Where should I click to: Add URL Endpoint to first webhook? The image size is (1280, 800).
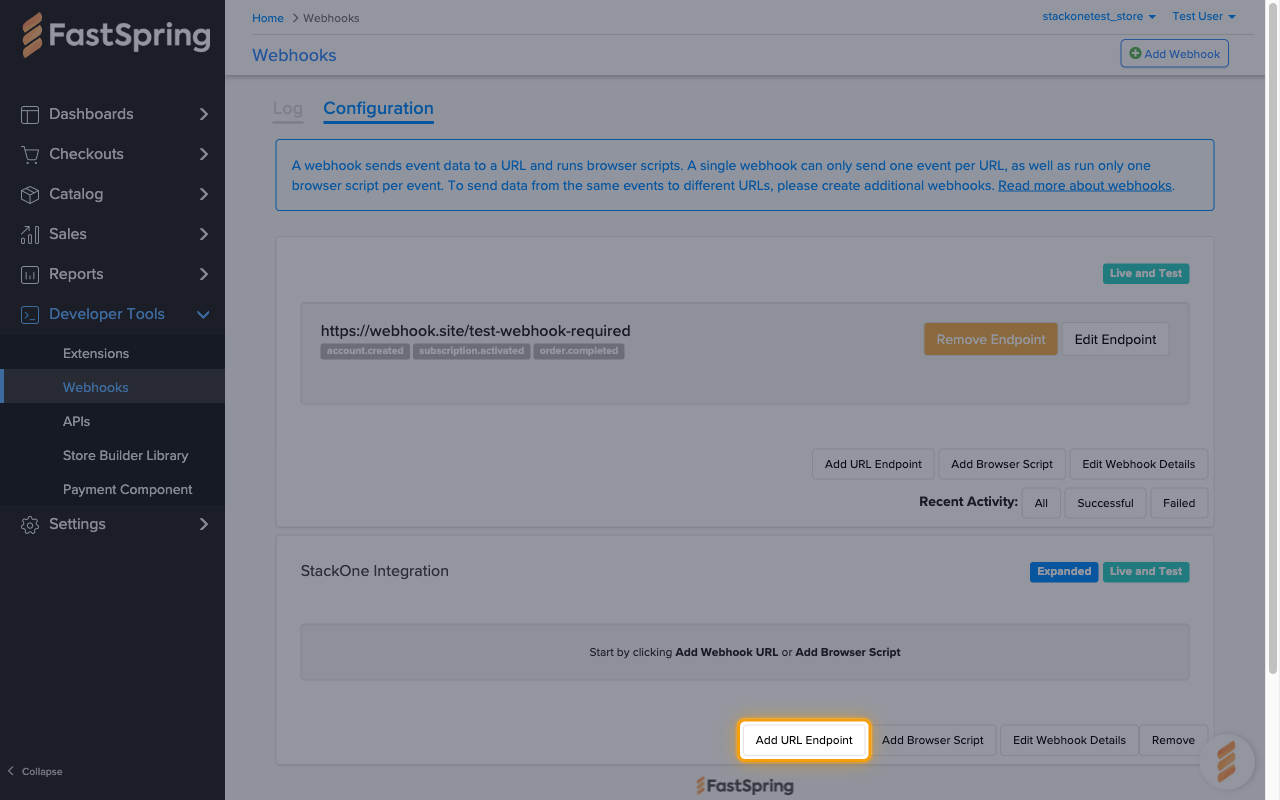coord(873,464)
